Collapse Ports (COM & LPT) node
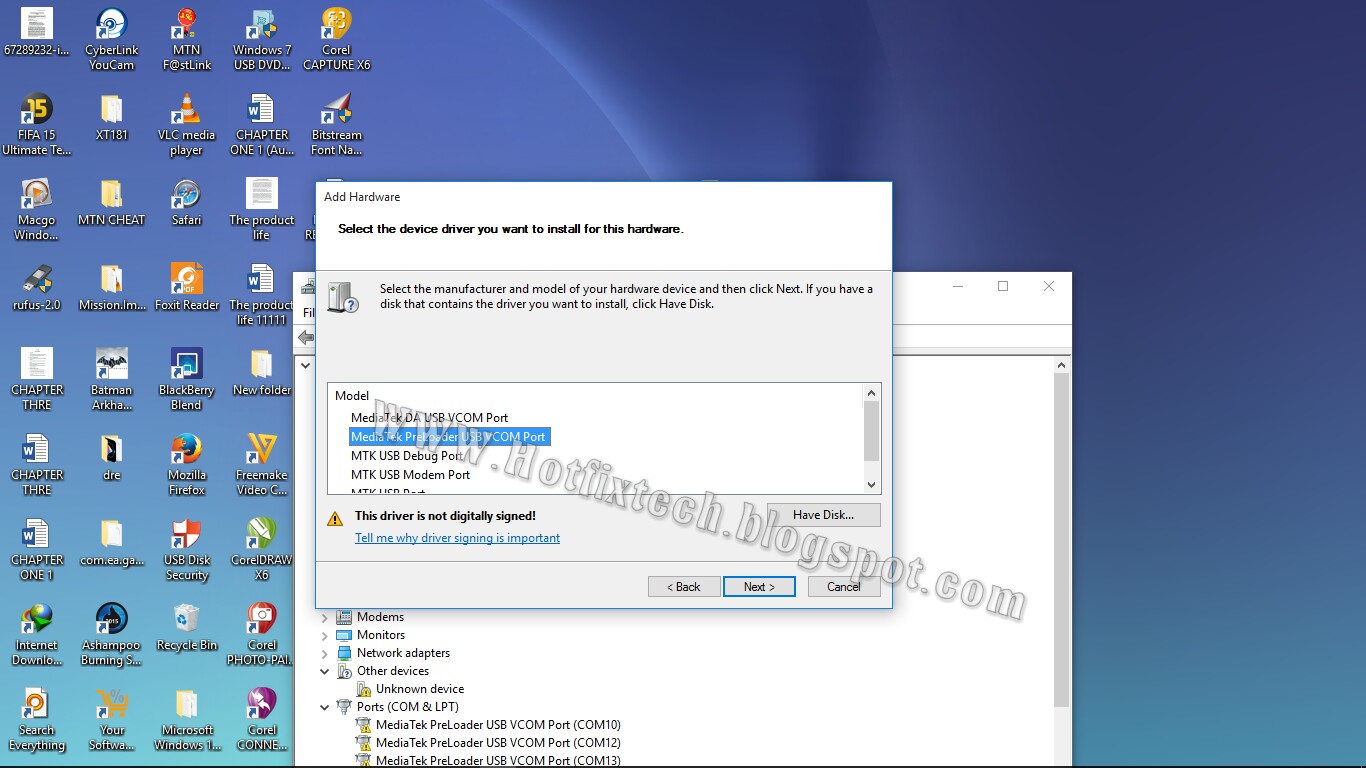This screenshot has height=768, width=1366. pos(324,707)
